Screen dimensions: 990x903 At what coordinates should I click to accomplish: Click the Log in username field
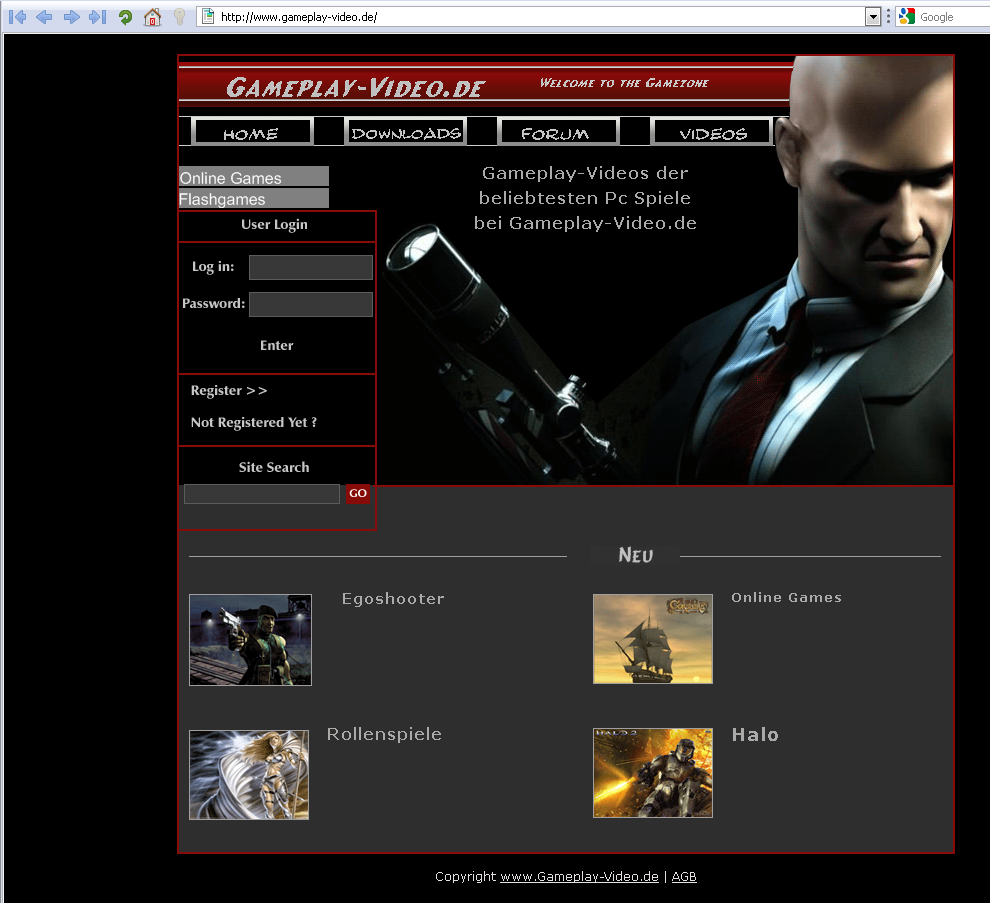(311, 267)
